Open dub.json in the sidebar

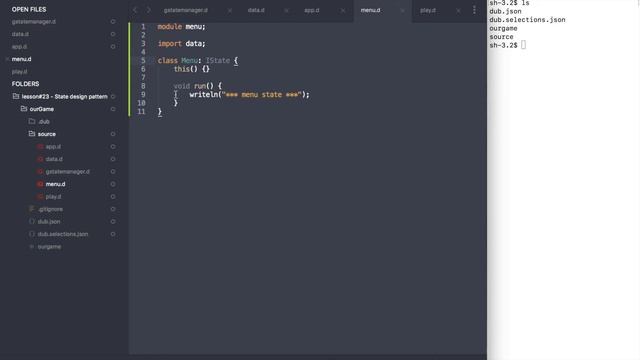pyautogui.click(x=49, y=222)
